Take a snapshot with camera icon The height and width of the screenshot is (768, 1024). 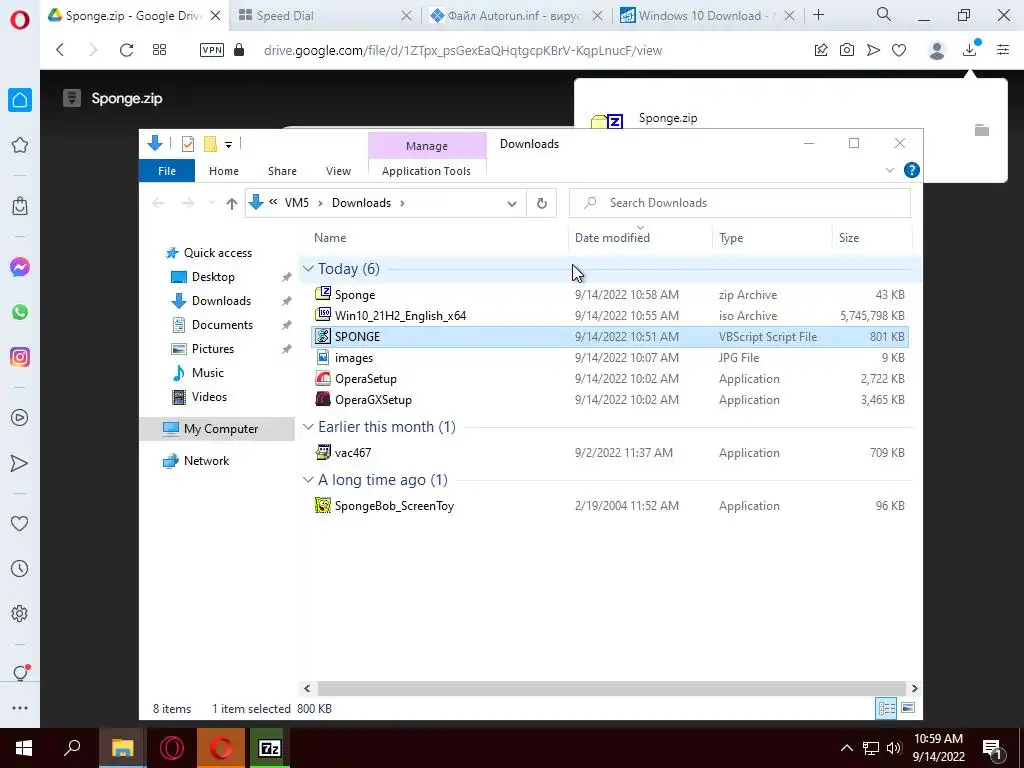pos(847,50)
